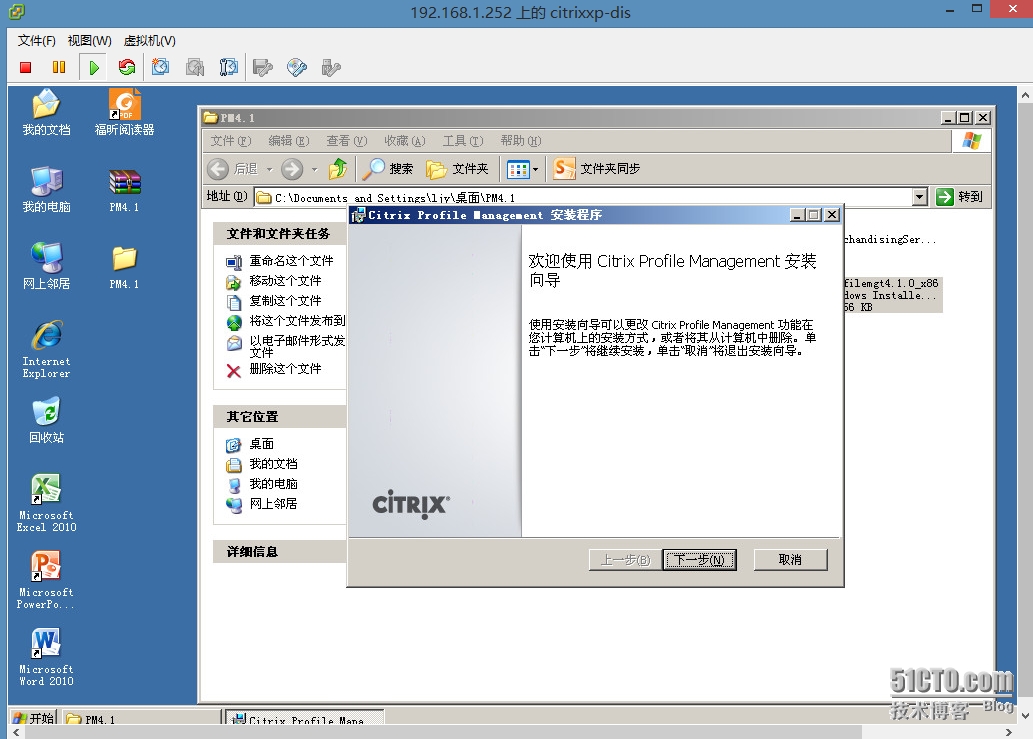Click 复制这个文件 task link
The image size is (1033, 739).
(x=285, y=301)
